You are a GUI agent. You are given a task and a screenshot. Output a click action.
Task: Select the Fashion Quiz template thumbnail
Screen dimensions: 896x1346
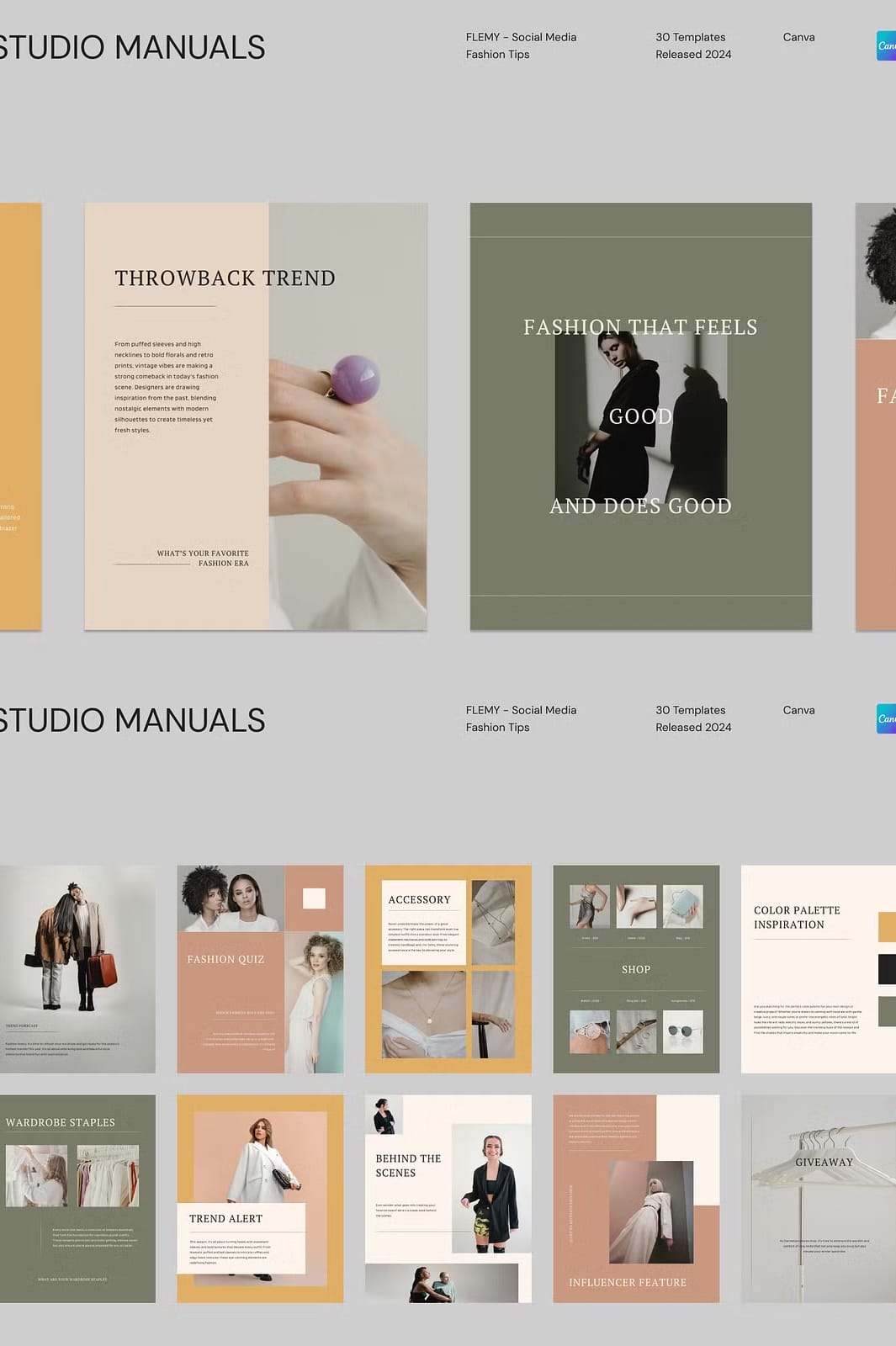pyautogui.click(x=260, y=969)
